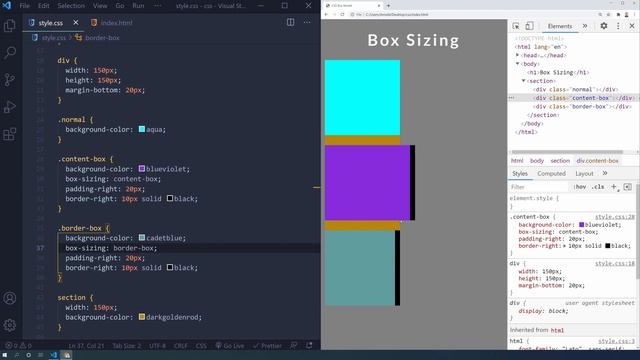640x360 pixels.
Task: Toggle the device toolbar in DevTools
Action: tap(529, 26)
